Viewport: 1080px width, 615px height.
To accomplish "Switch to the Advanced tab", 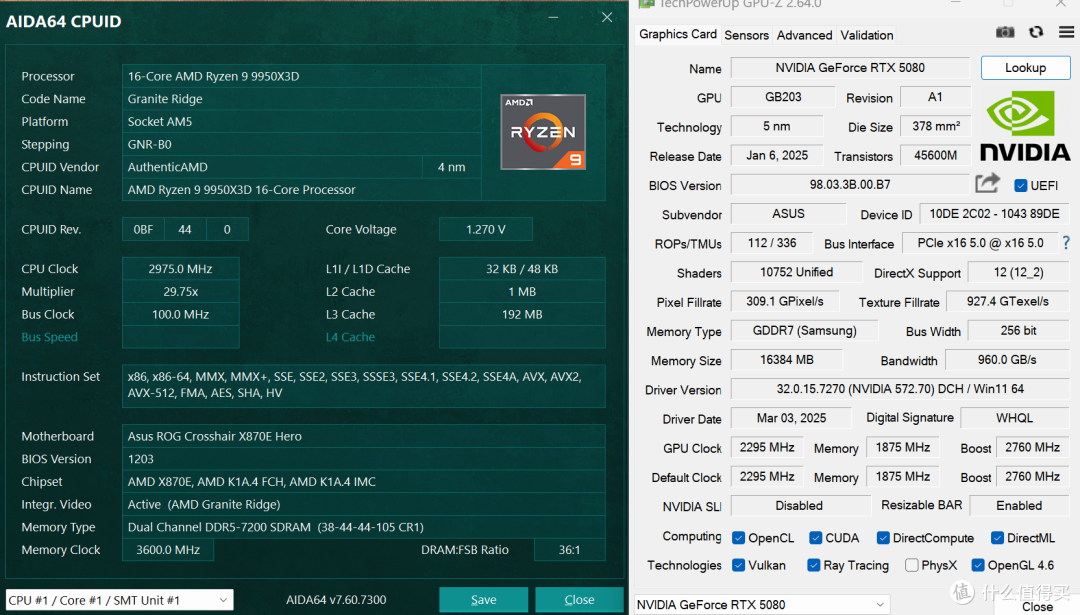I will coord(804,35).
